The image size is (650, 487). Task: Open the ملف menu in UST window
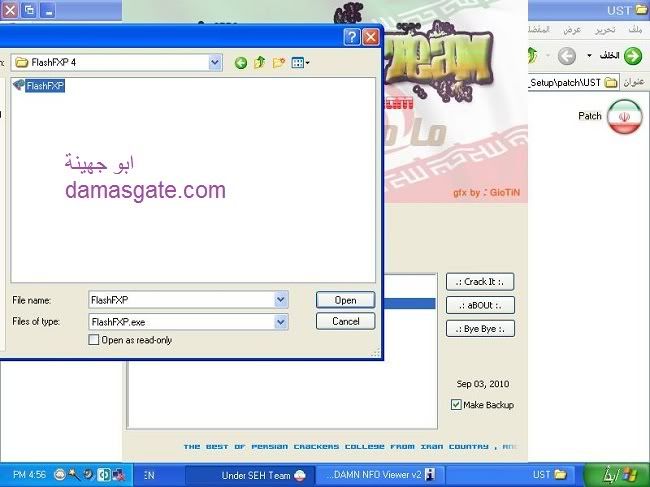635,30
